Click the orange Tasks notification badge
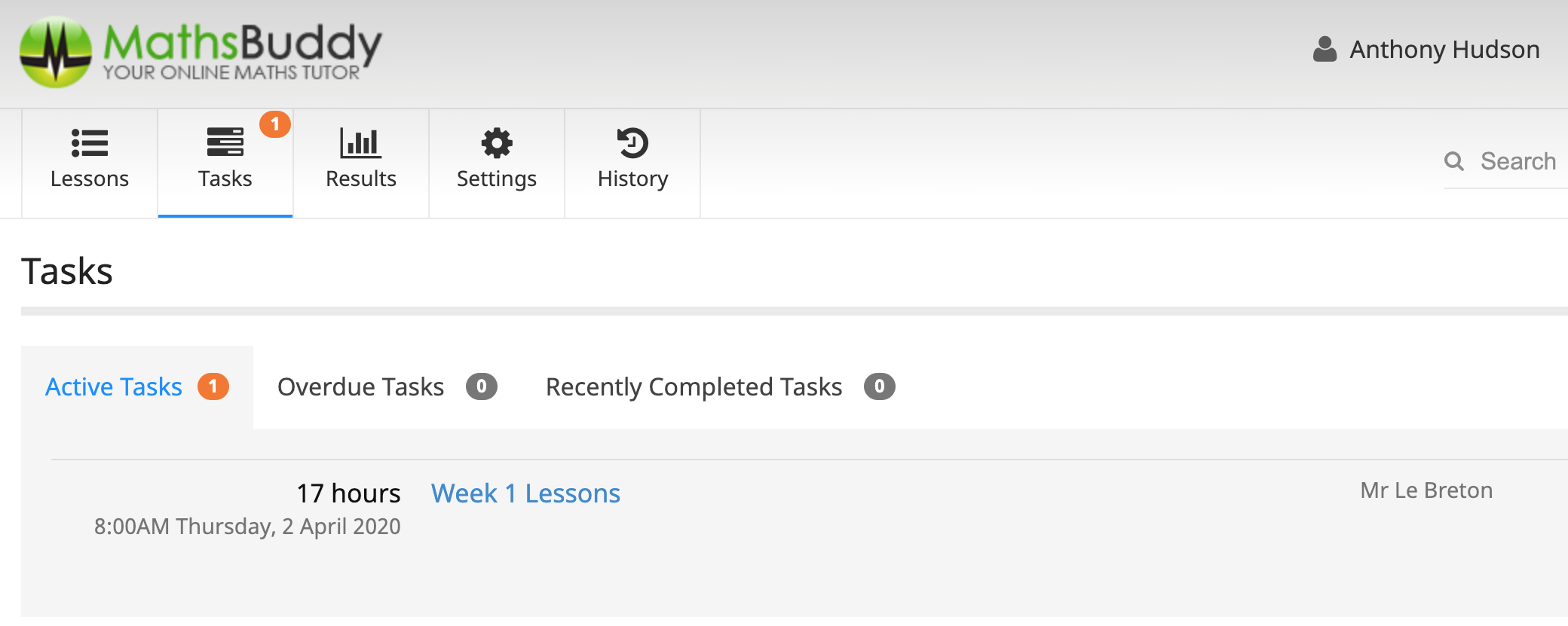 275,124
